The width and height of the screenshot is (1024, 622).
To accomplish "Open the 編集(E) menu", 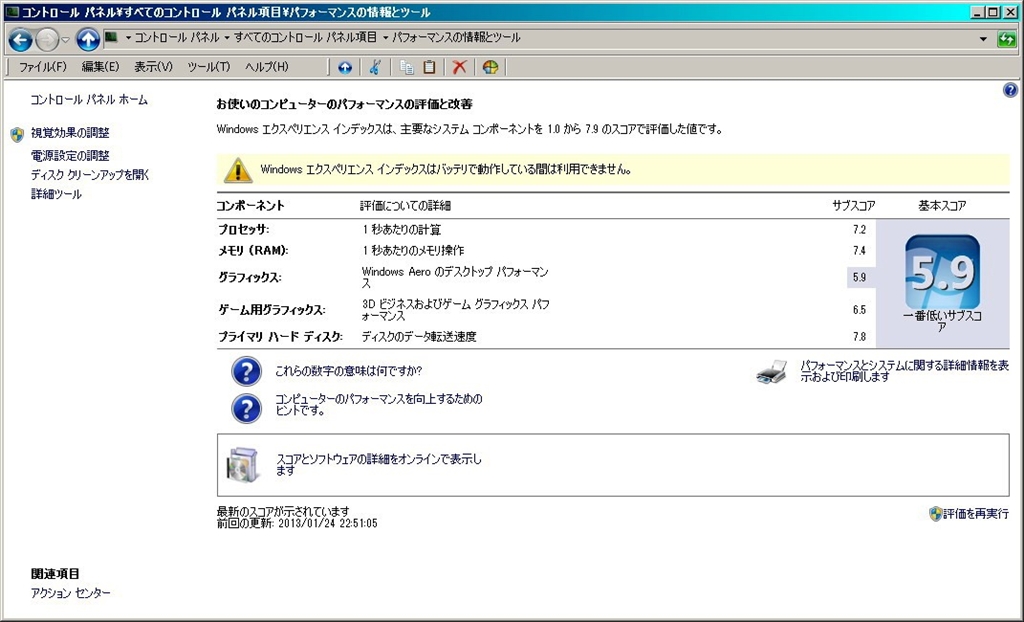I will coord(100,67).
